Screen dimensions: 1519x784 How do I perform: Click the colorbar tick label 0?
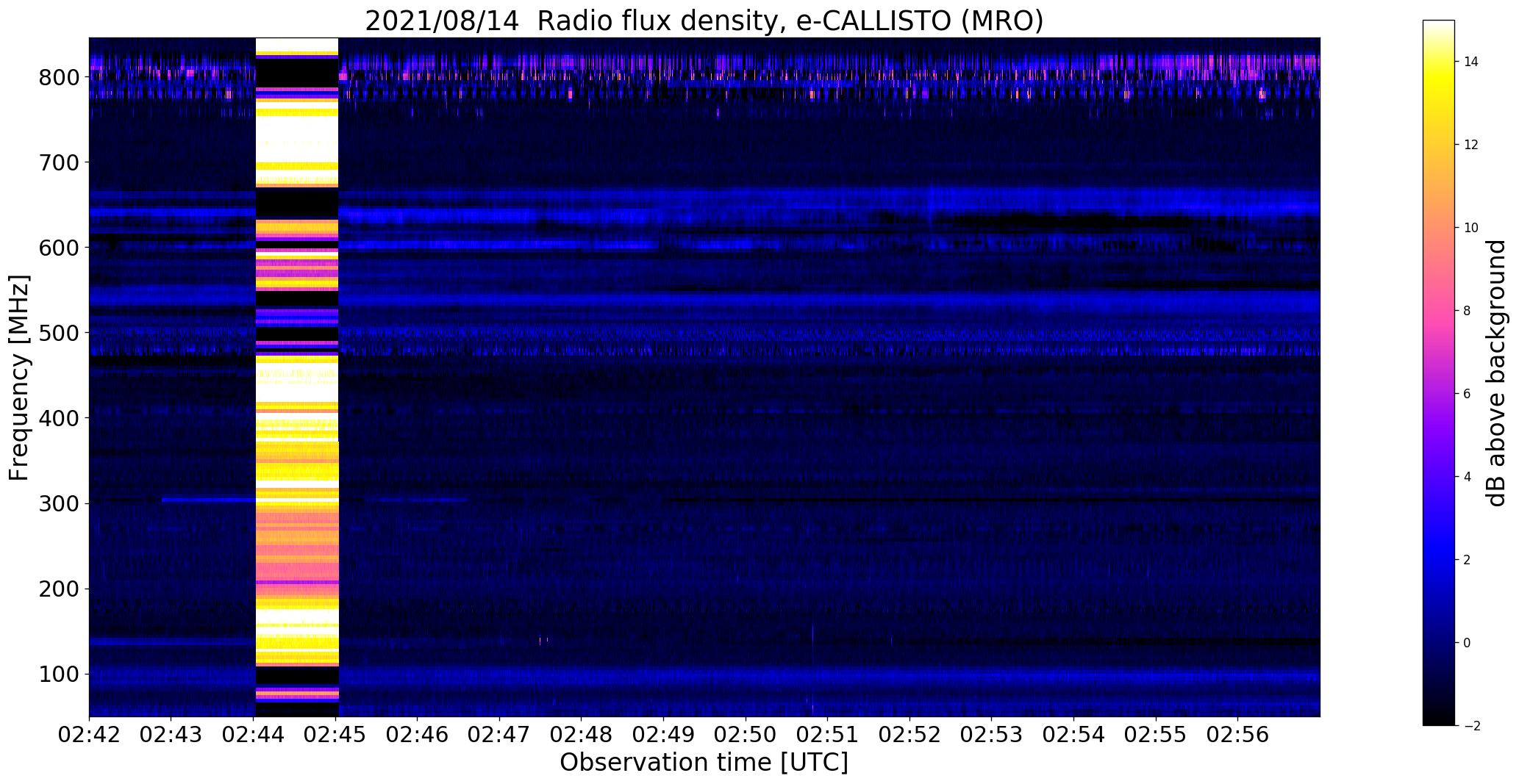pos(1468,643)
